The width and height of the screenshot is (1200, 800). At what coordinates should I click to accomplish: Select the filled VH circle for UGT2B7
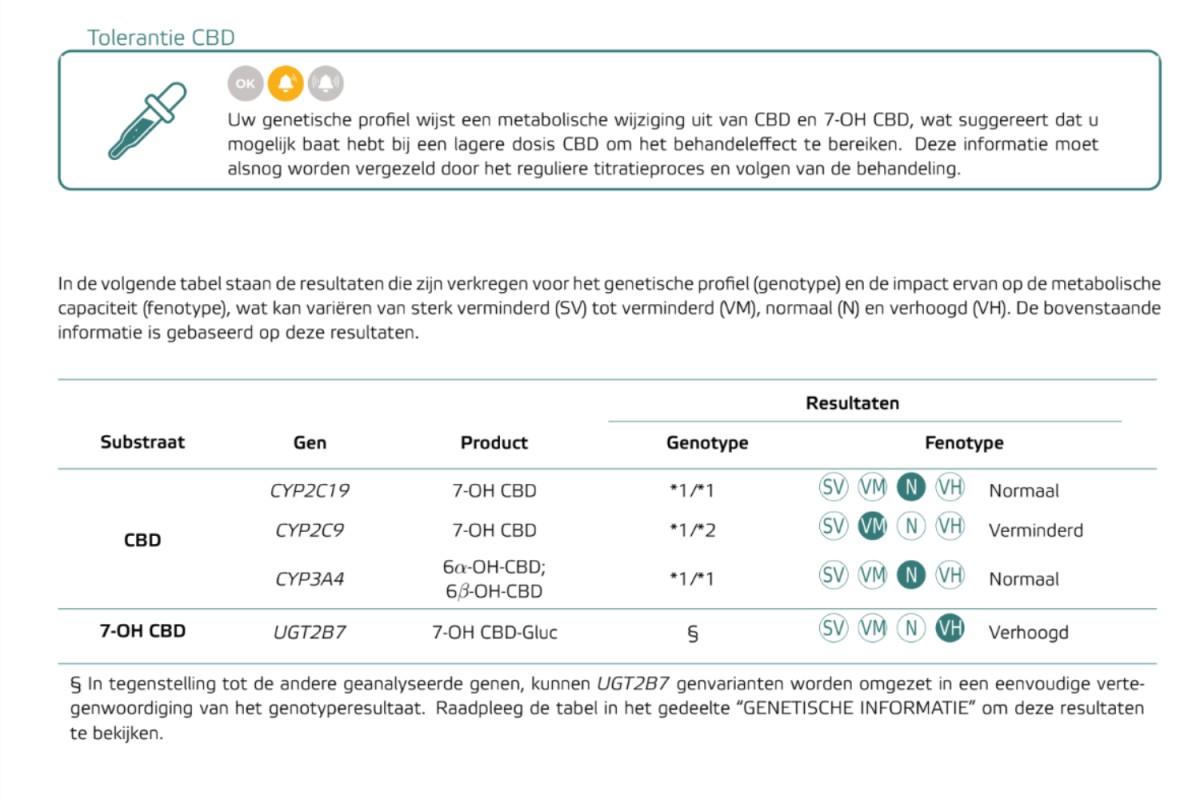coord(949,629)
